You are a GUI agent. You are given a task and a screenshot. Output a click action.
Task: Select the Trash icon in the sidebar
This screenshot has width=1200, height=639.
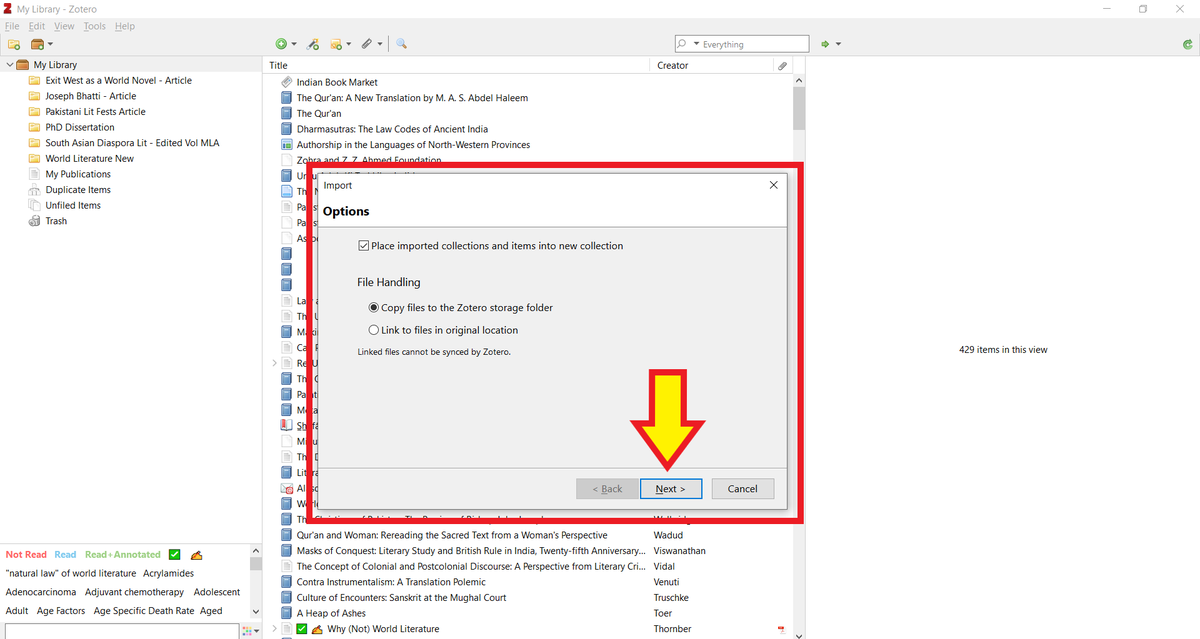point(35,221)
